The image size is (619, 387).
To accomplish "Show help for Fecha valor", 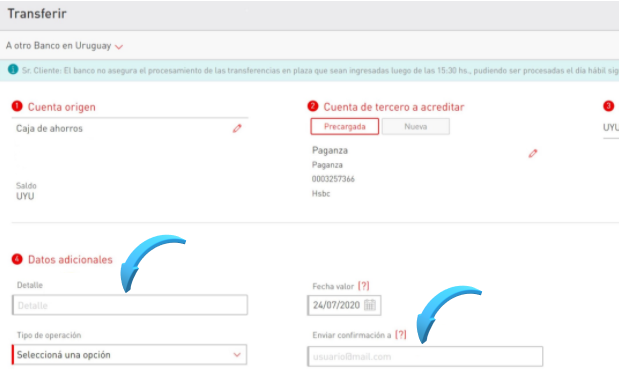I will pyautogui.click(x=364, y=286).
